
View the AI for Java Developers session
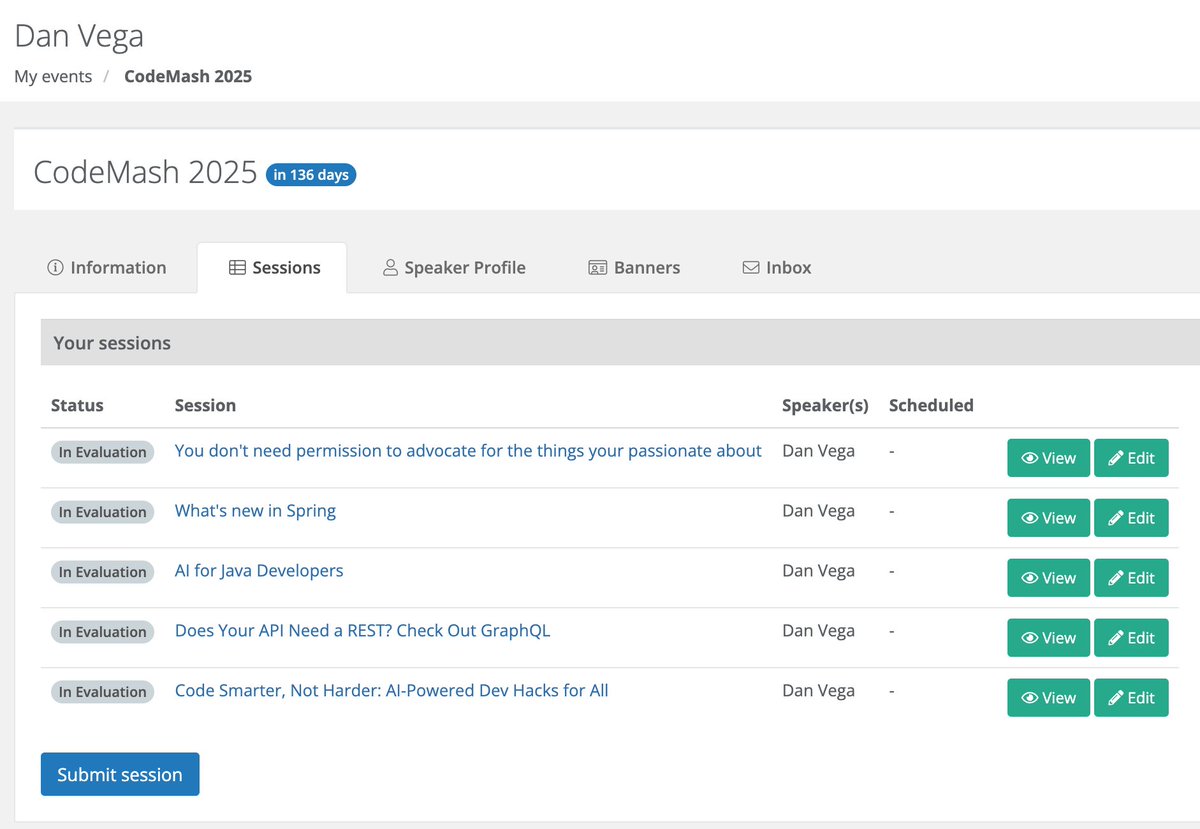(x=1048, y=578)
